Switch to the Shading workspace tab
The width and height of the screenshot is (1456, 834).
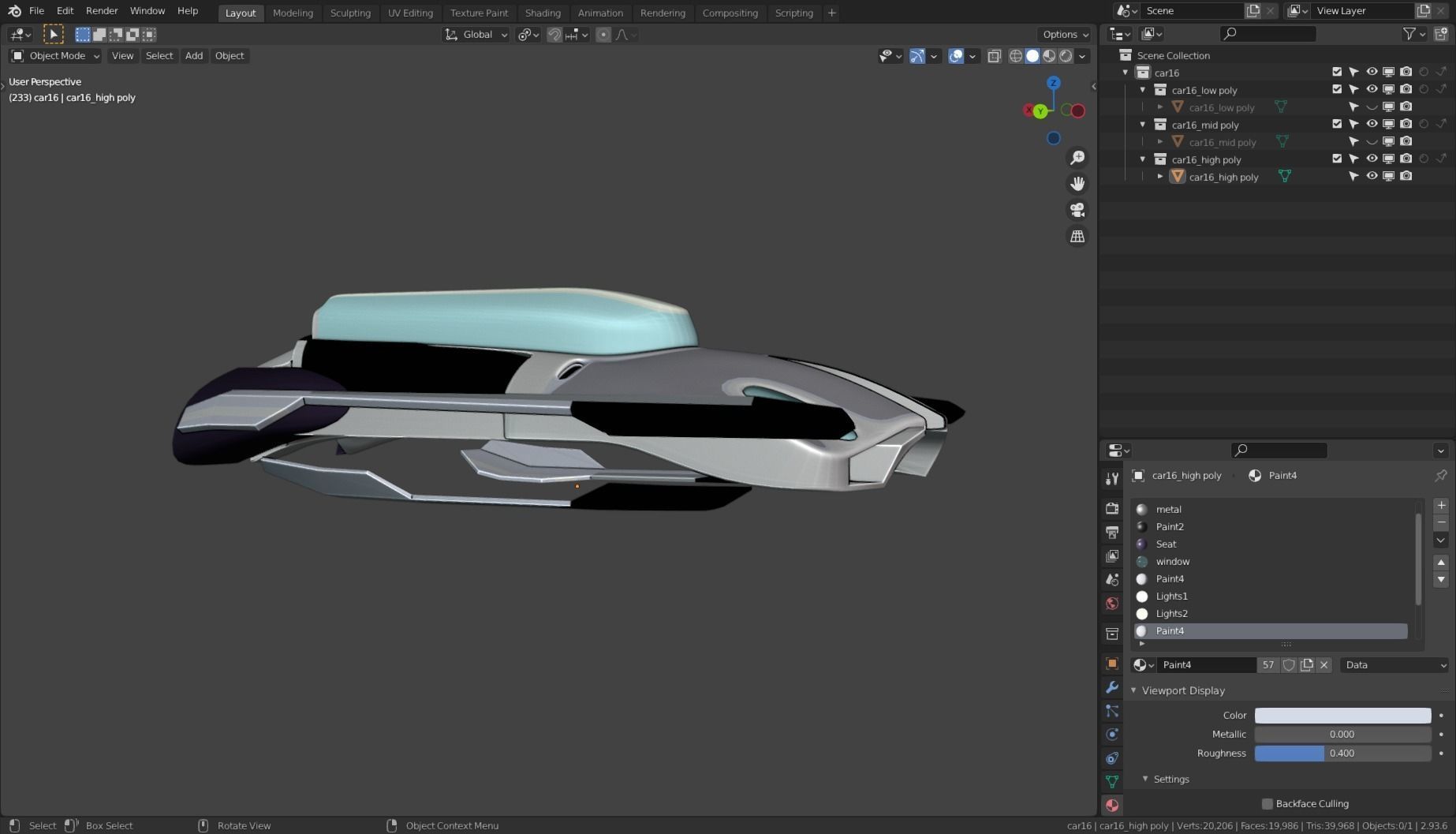[x=543, y=13]
